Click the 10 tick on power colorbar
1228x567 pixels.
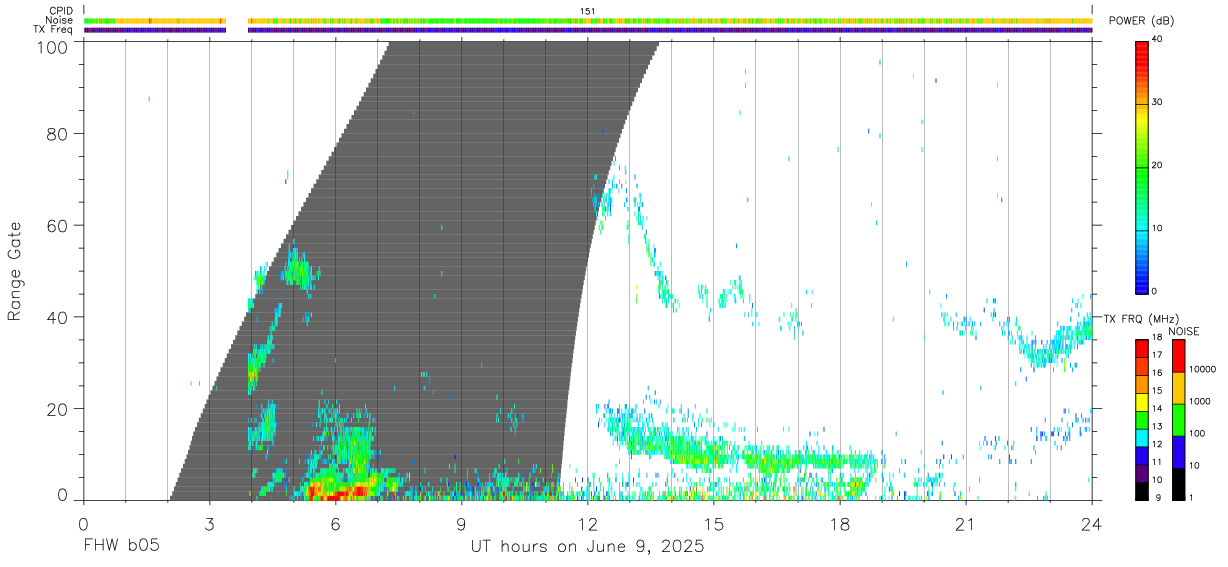pyautogui.click(x=1158, y=229)
